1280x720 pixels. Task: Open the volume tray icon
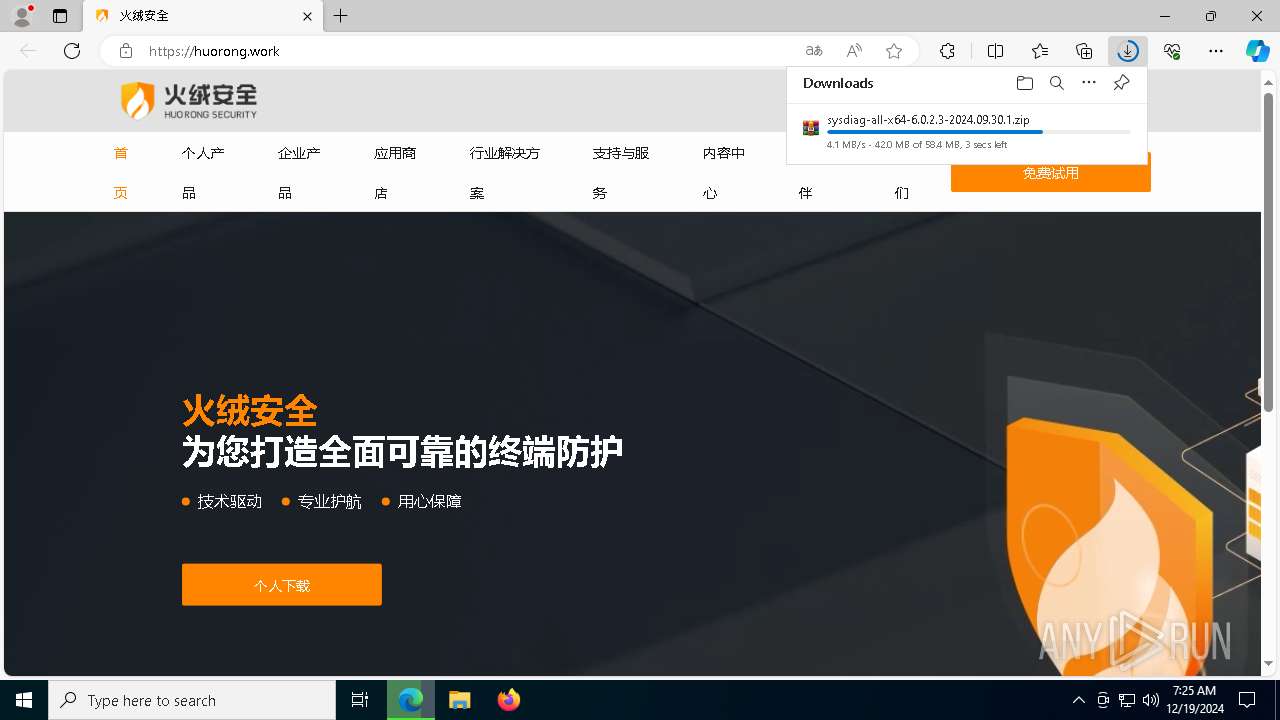(1150, 700)
